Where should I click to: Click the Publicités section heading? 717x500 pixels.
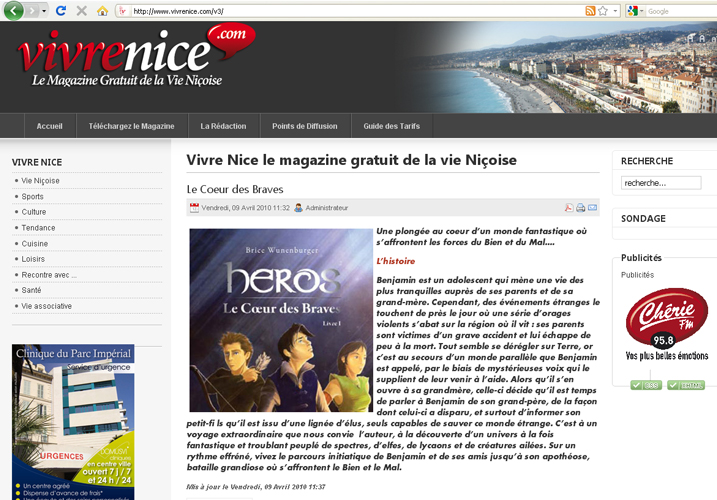pos(641,258)
